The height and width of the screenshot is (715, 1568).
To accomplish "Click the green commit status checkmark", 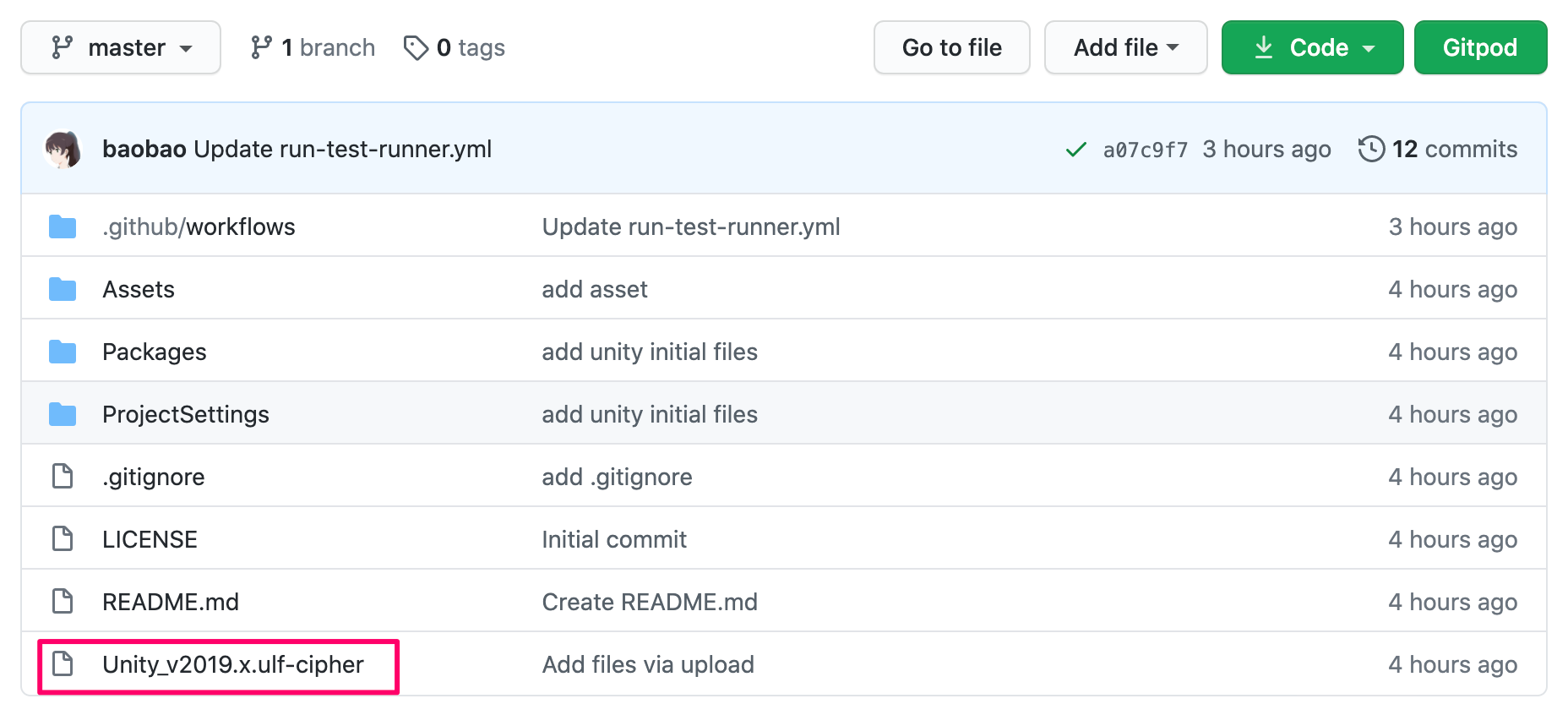I will coord(1075,150).
